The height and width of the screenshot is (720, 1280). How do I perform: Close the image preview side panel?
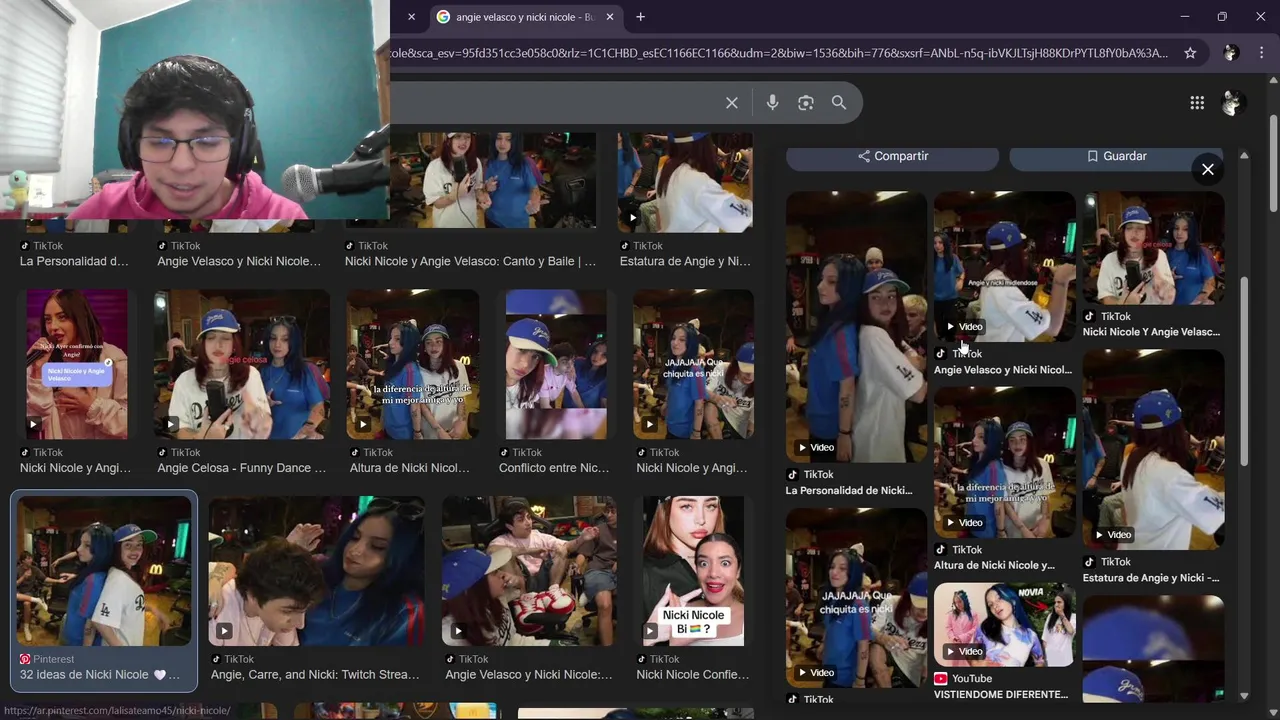(x=1208, y=170)
